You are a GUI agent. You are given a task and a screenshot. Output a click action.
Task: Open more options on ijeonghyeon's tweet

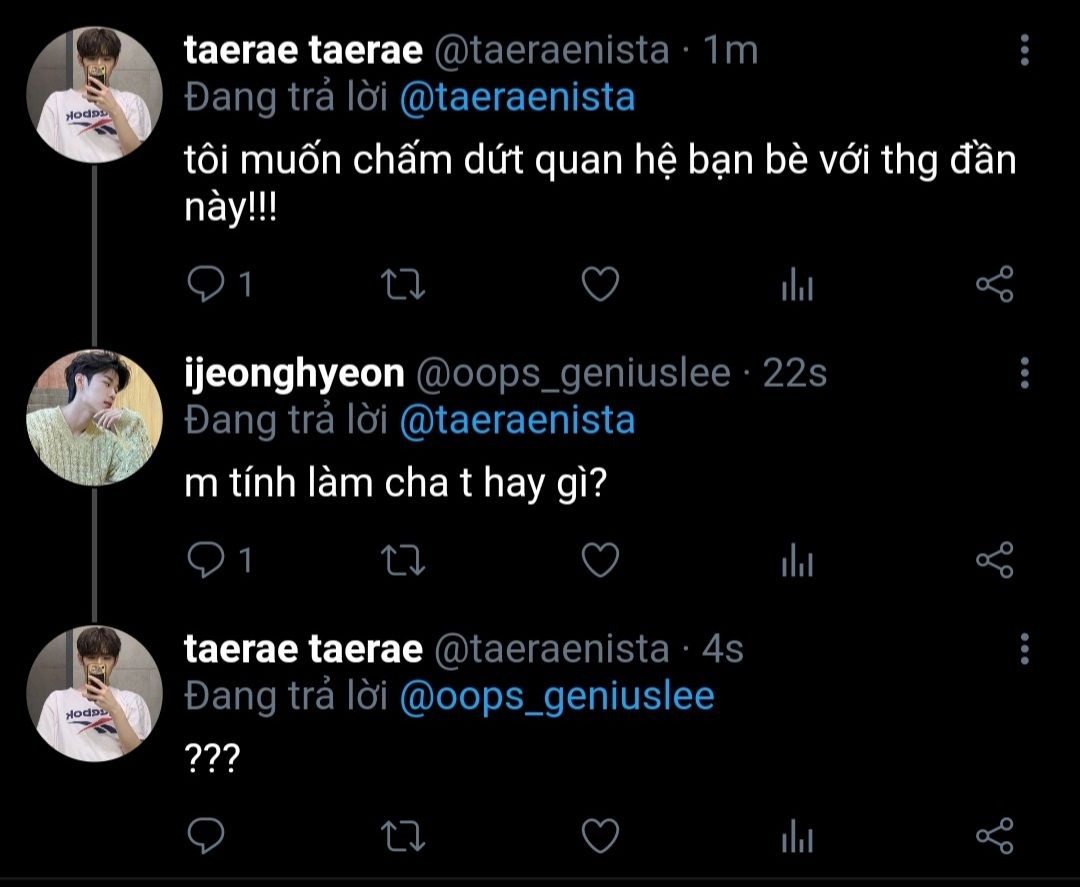point(1024,373)
